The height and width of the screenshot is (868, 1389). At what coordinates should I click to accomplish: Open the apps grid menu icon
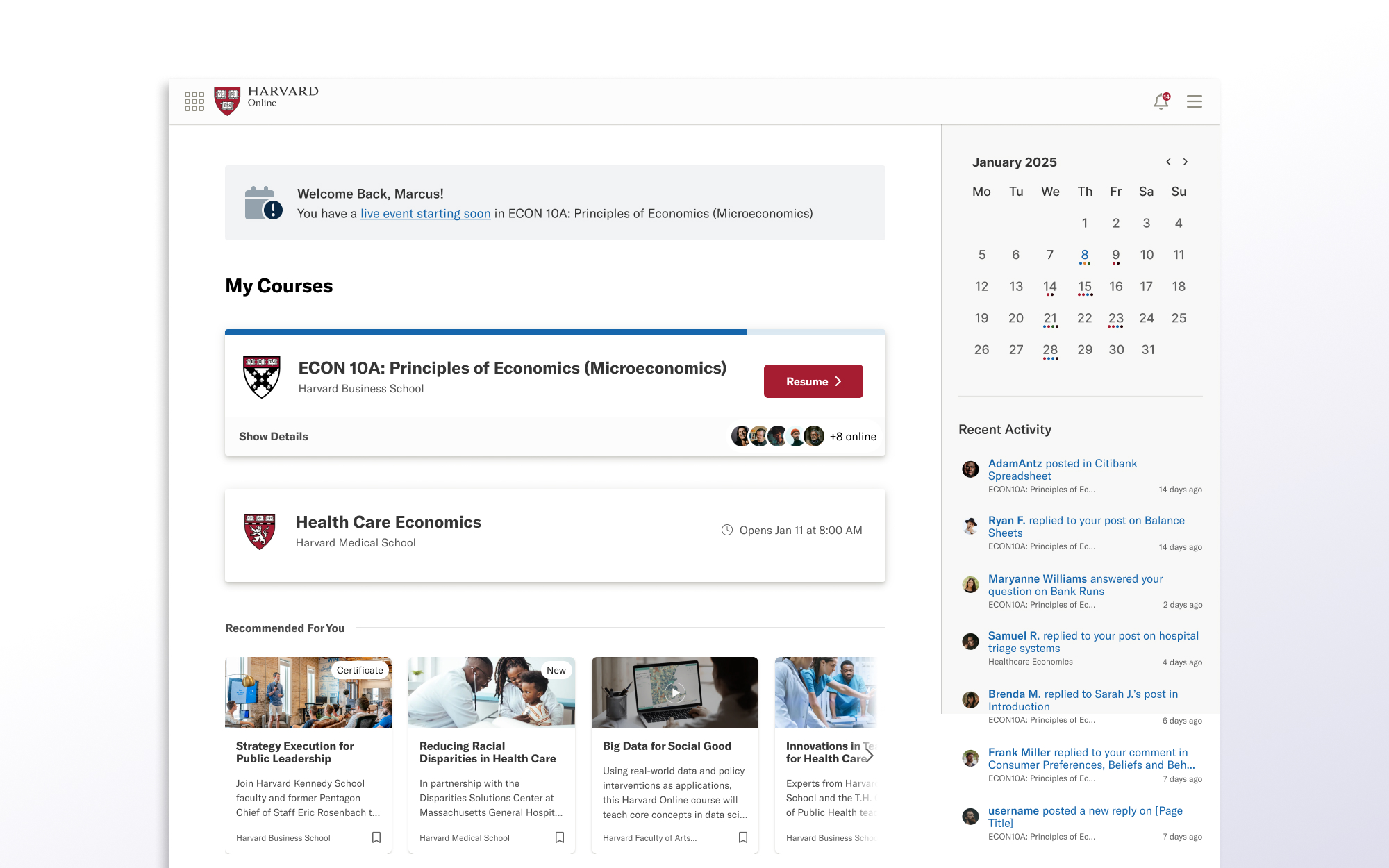(x=194, y=101)
